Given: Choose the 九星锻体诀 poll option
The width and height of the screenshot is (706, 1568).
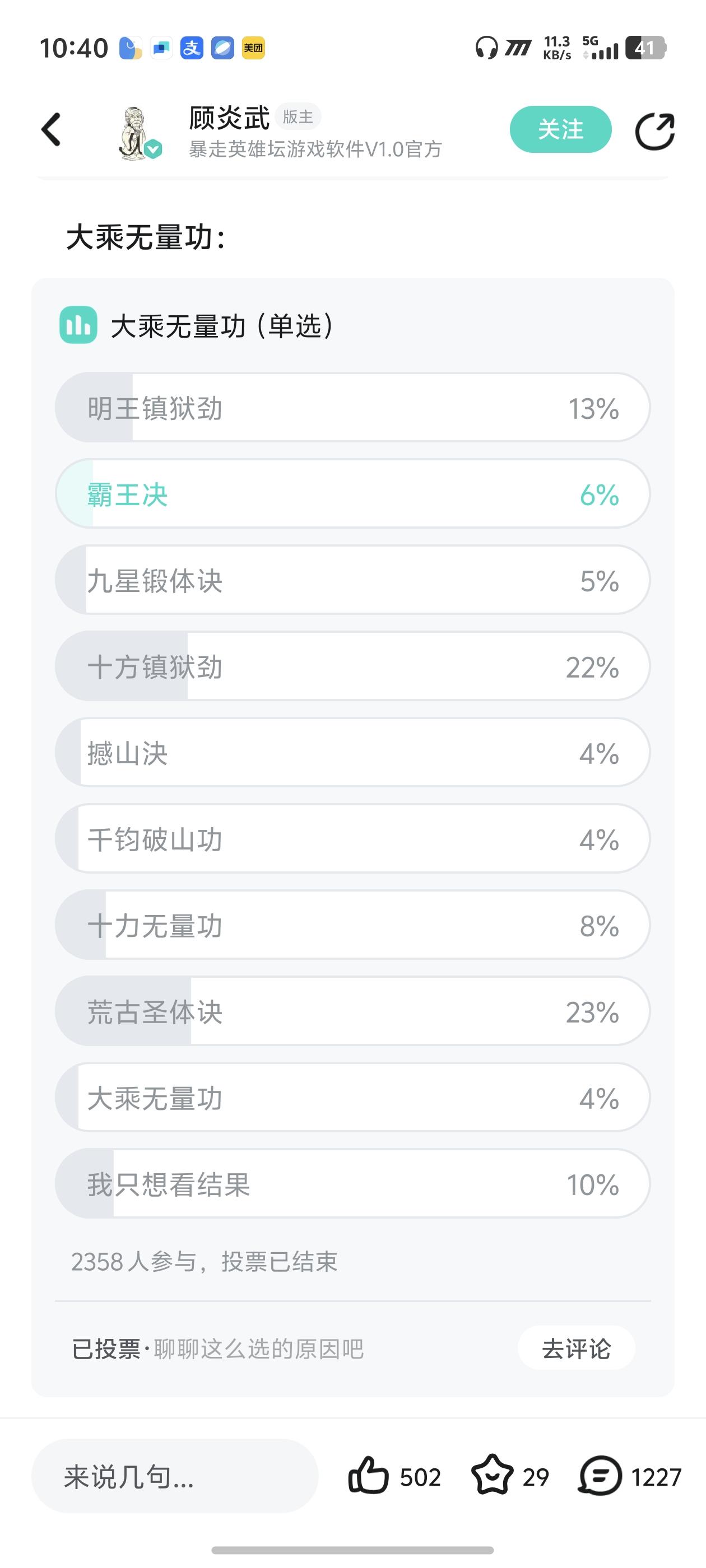Looking at the screenshot, I should [352, 580].
